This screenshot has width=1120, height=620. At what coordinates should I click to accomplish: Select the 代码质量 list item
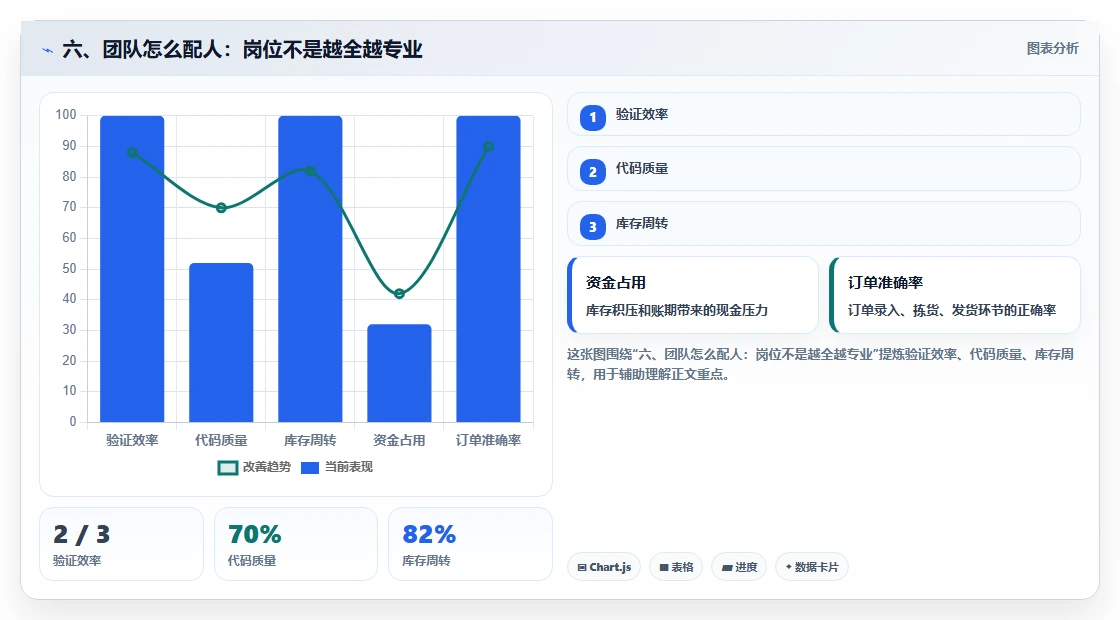coord(824,169)
